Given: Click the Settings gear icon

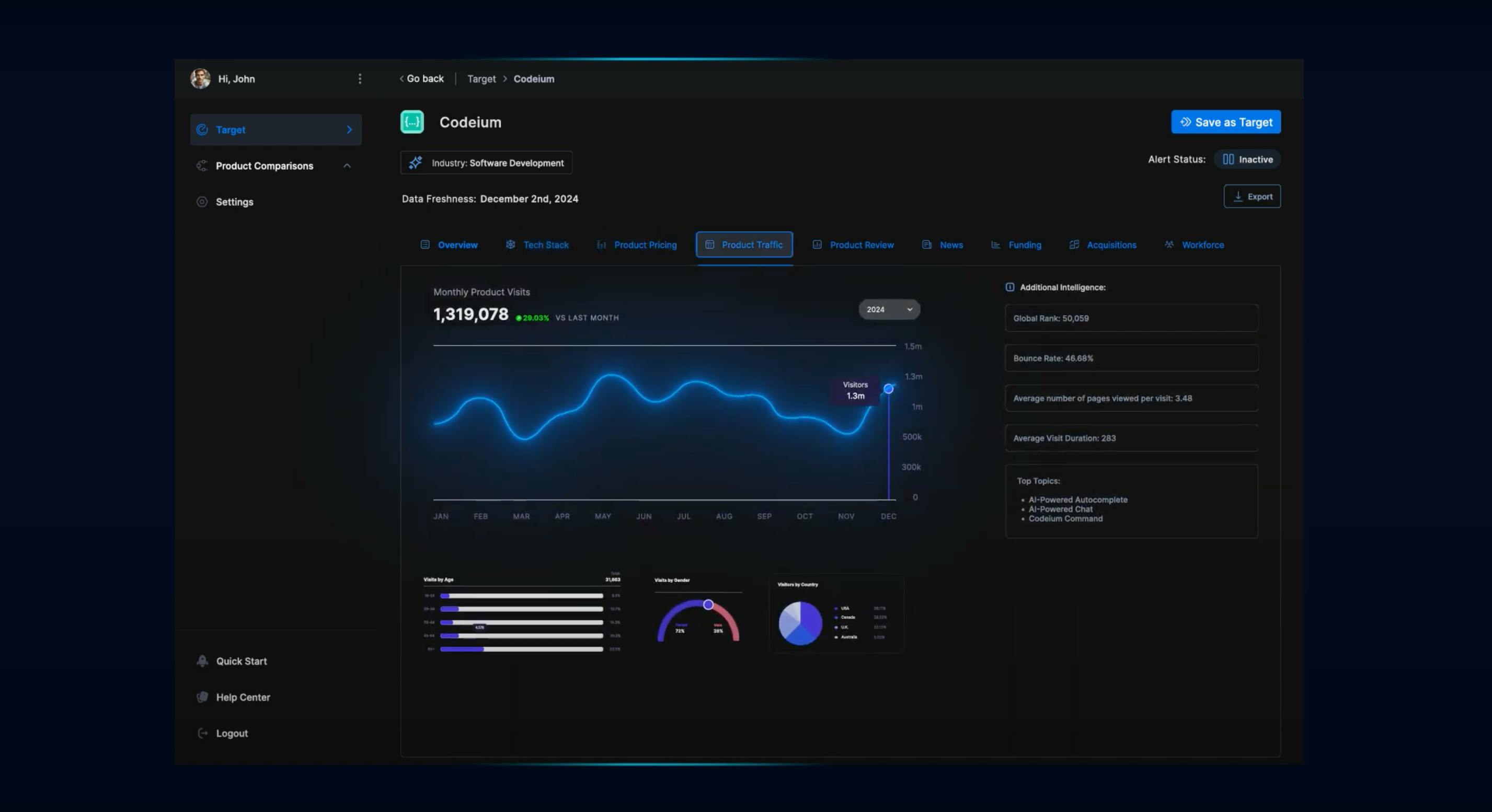Looking at the screenshot, I should 202,202.
